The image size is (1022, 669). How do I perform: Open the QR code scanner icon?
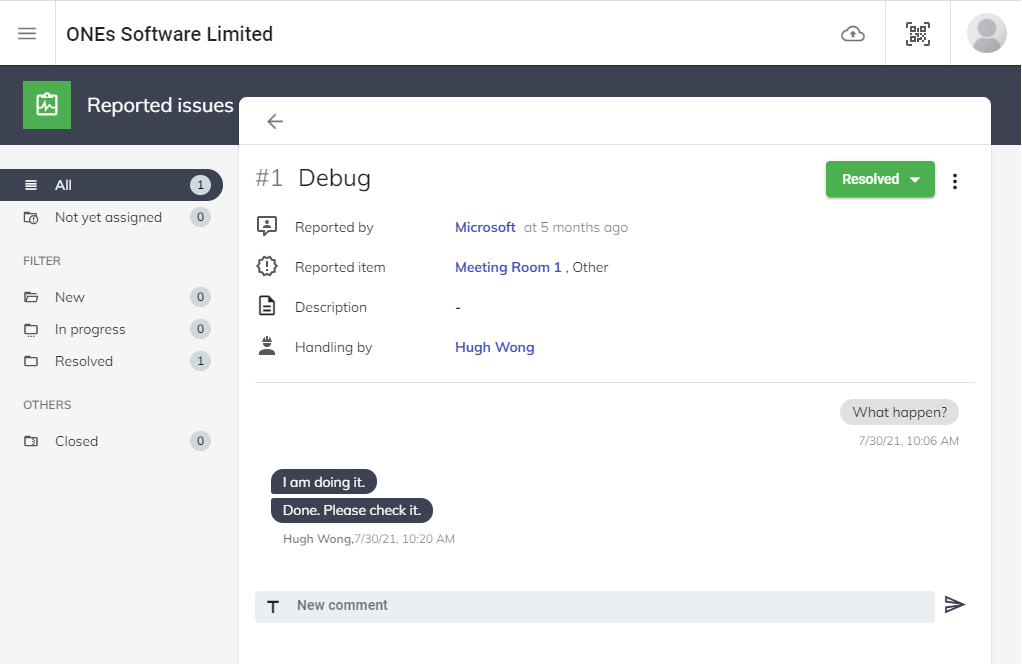tap(917, 34)
